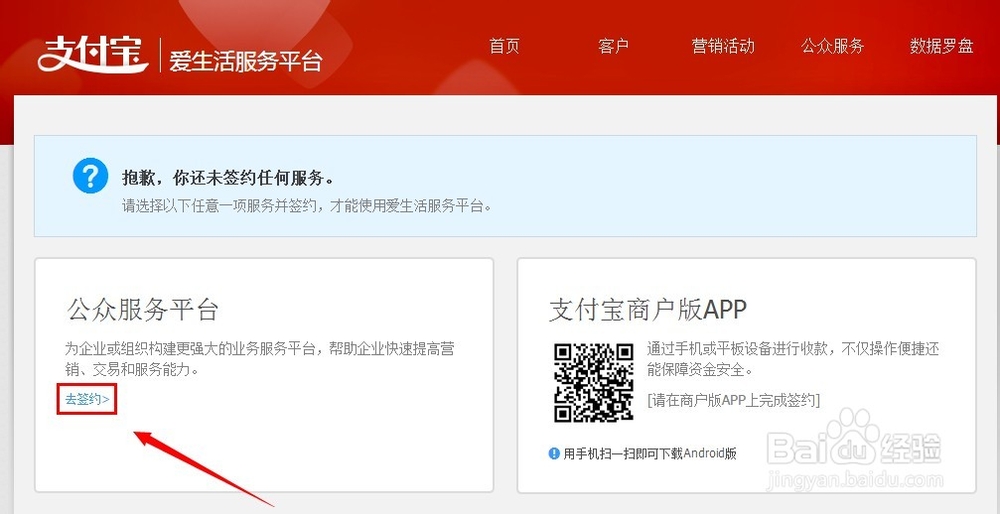Click the text 用手机扫一扫即可下载Android版
The width and height of the screenshot is (1000, 514).
650,453
